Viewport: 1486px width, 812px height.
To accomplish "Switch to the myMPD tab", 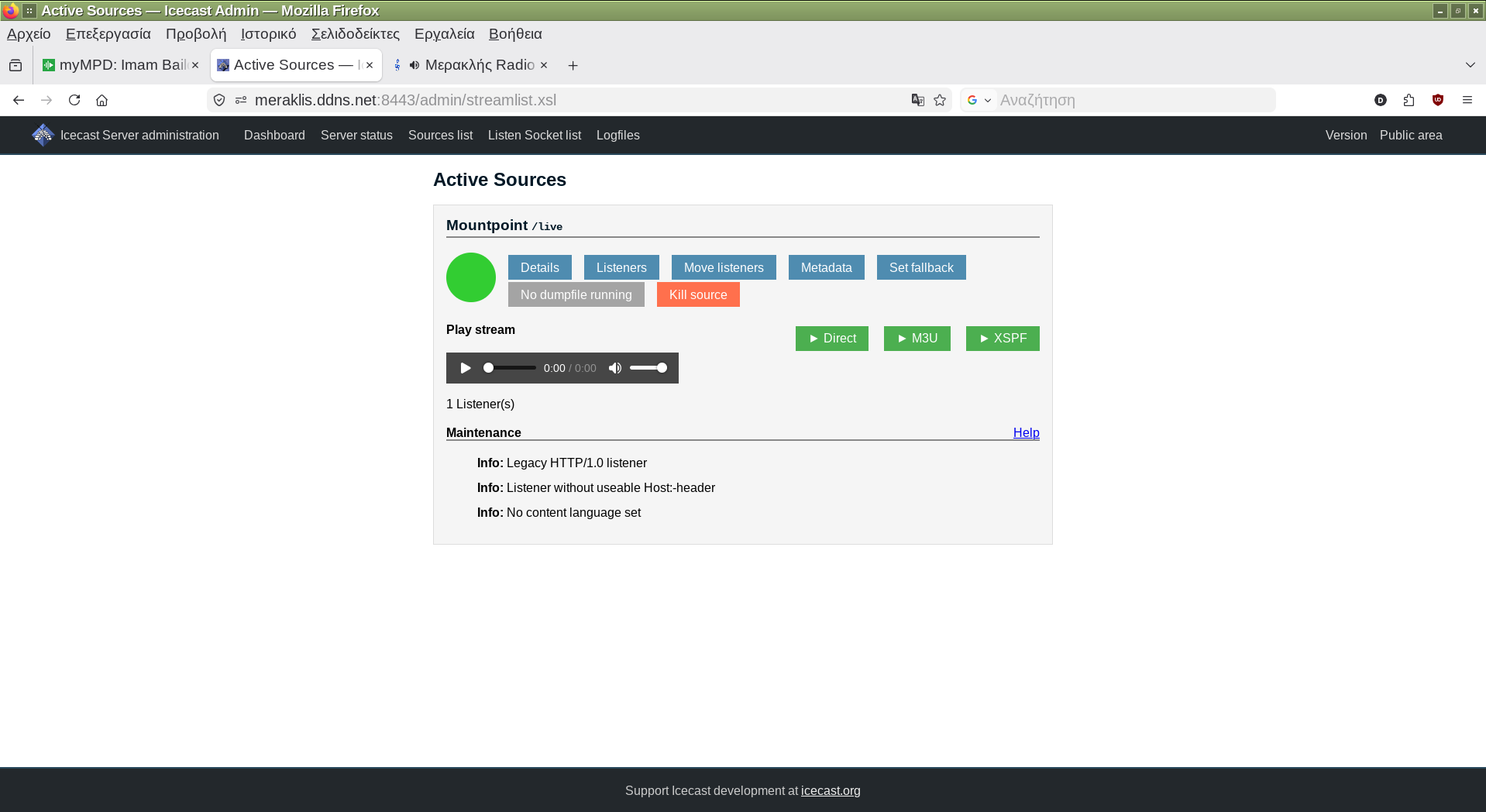I will pyautogui.click(x=120, y=65).
